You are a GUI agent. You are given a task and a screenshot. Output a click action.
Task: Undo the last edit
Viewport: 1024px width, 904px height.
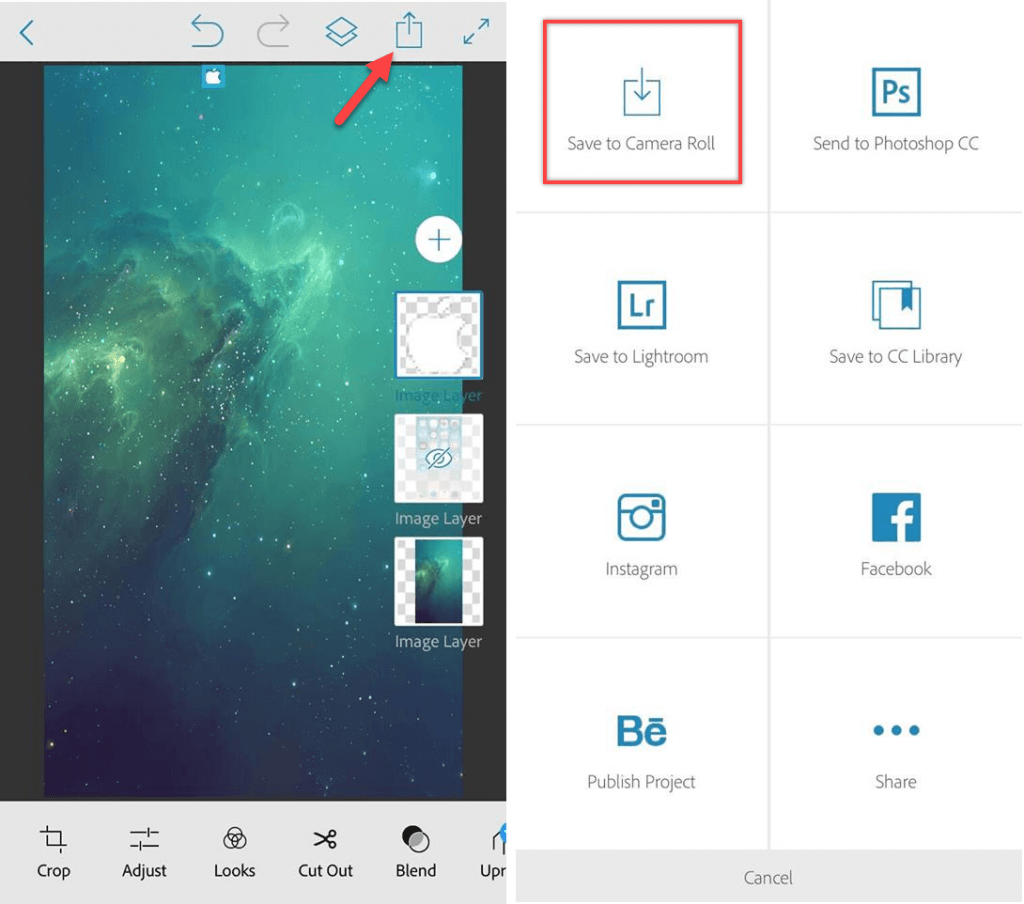tap(207, 32)
